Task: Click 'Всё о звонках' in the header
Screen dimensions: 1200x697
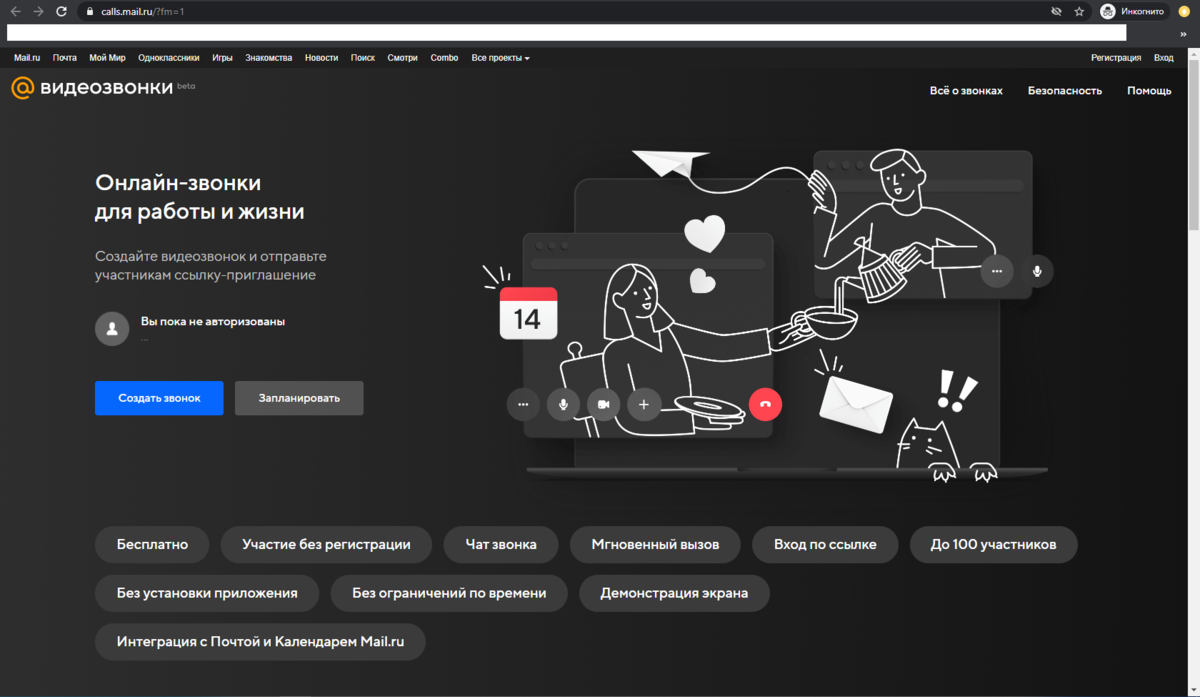Action: pyautogui.click(x=965, y=90)
